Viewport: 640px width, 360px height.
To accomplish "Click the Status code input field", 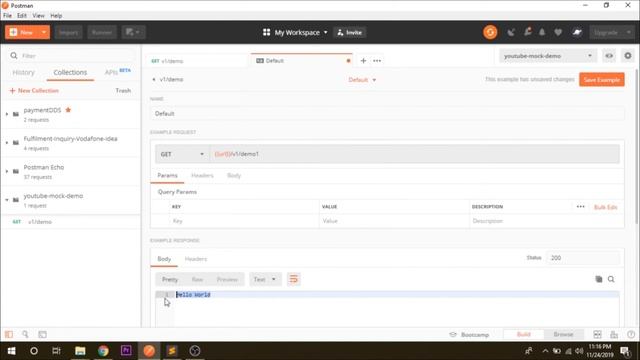I will tap(583, 258).
